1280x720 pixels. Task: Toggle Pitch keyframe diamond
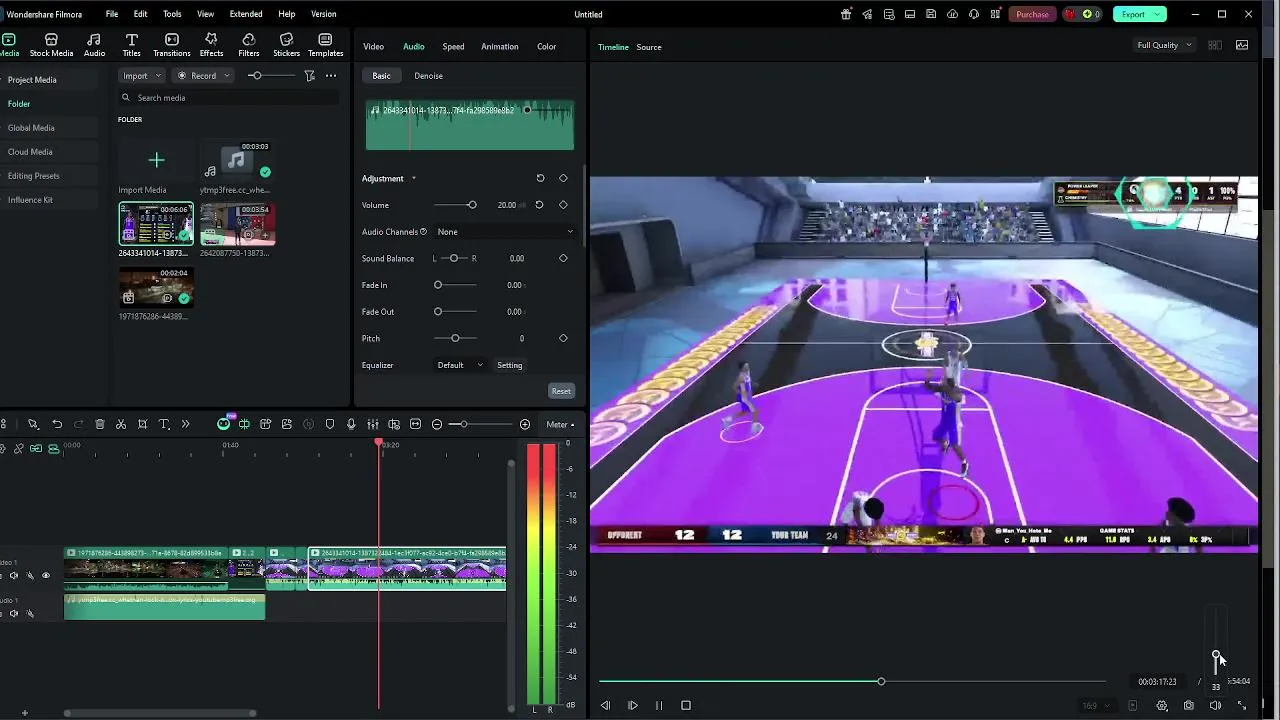563,338
